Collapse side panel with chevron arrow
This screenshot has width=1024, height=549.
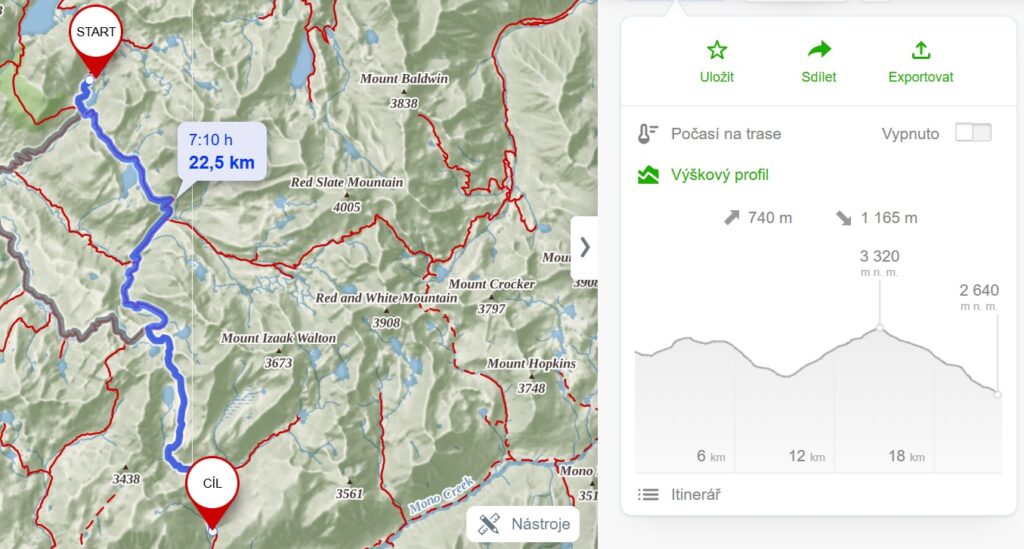tap(584, 247)
